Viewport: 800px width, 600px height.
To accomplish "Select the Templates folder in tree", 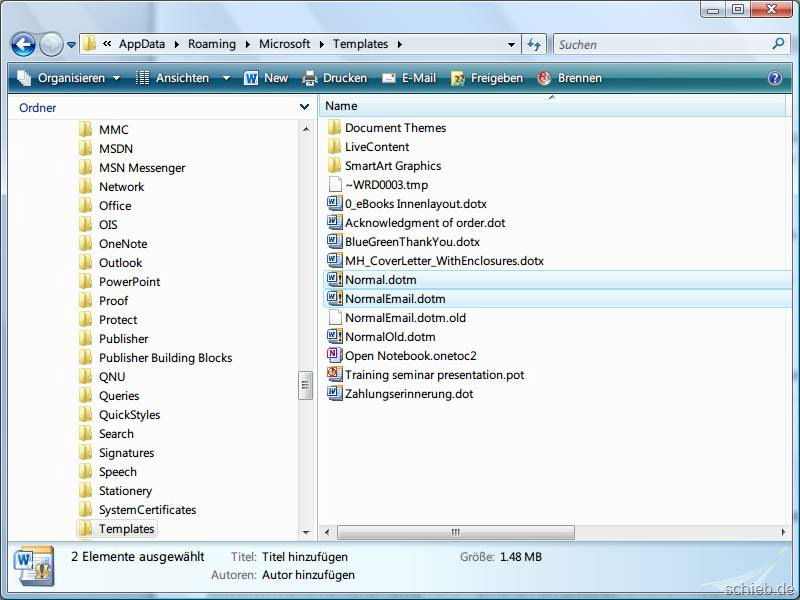I will pyautogui.click(x=117, y=529).
